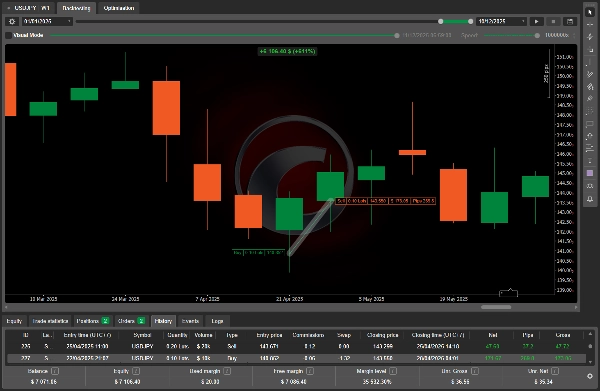Click the green Buy order label on chart

pyautogui.click(x=259, y=253)
